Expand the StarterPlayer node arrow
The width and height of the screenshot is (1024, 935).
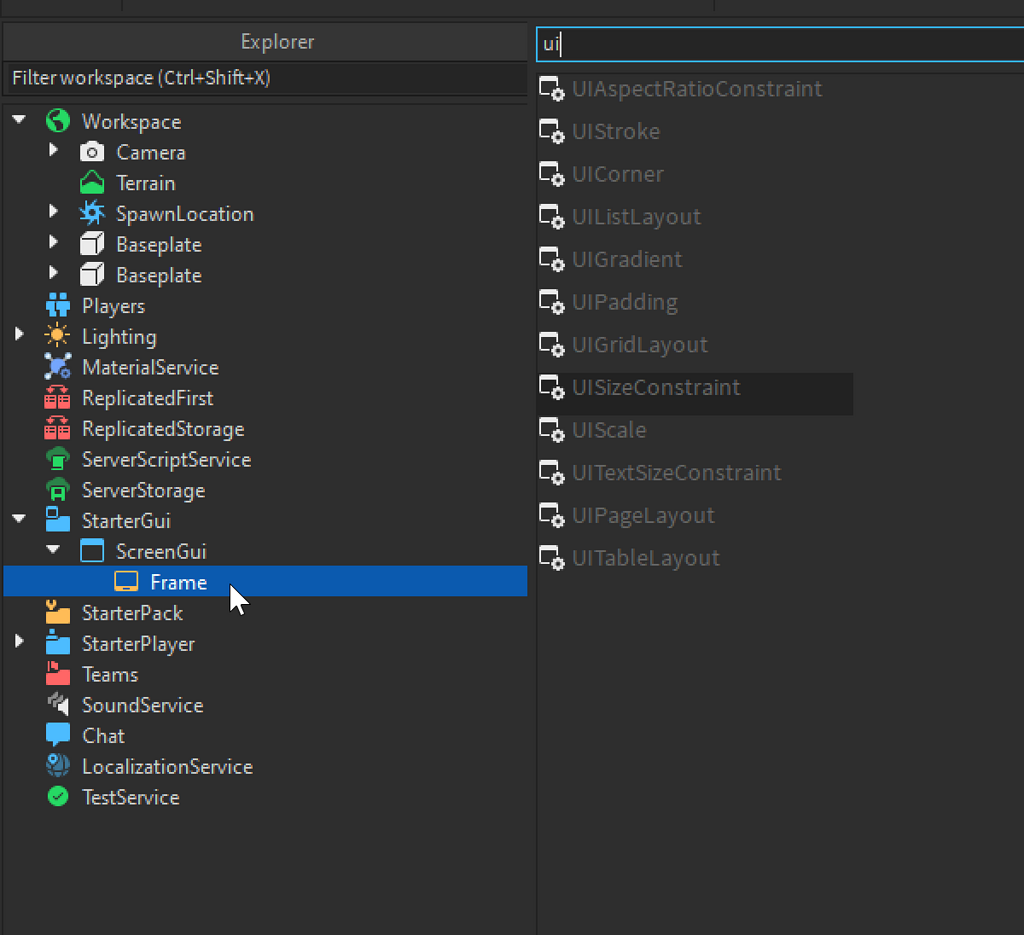coord(19,642)
